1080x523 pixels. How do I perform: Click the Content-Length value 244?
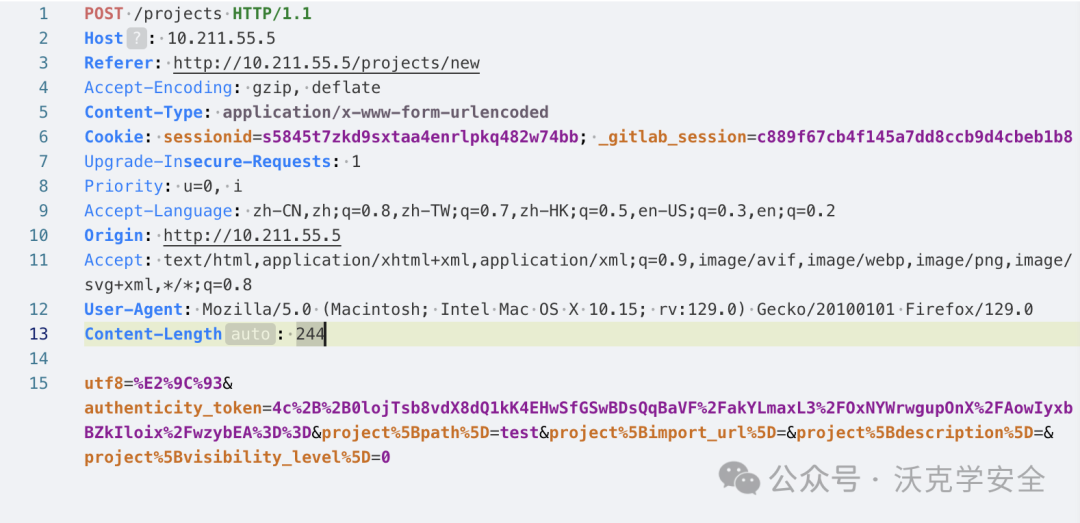tap(310, 335)
